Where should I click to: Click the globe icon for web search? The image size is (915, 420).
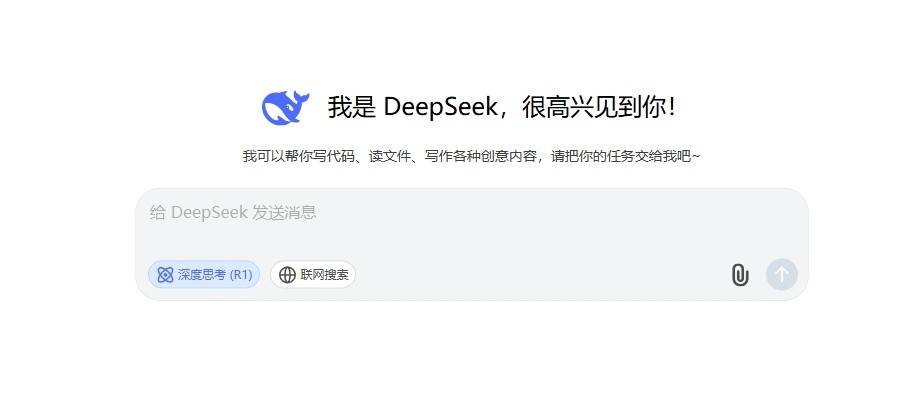287,275
